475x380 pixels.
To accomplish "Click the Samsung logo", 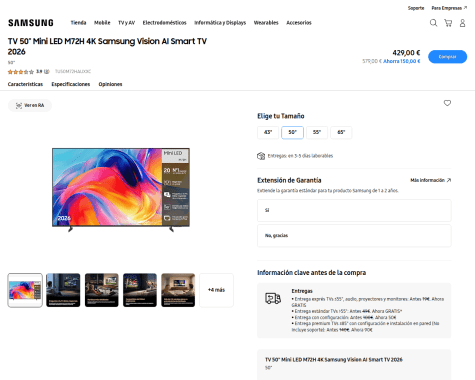I will click(x=31, y=23).
